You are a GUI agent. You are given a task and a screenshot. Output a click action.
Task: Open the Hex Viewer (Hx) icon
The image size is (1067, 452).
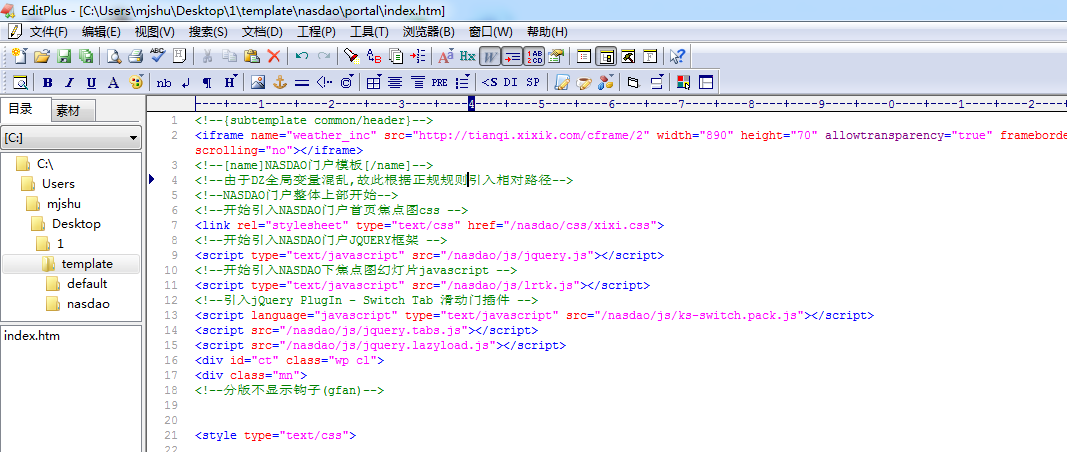tap(467, 56)
